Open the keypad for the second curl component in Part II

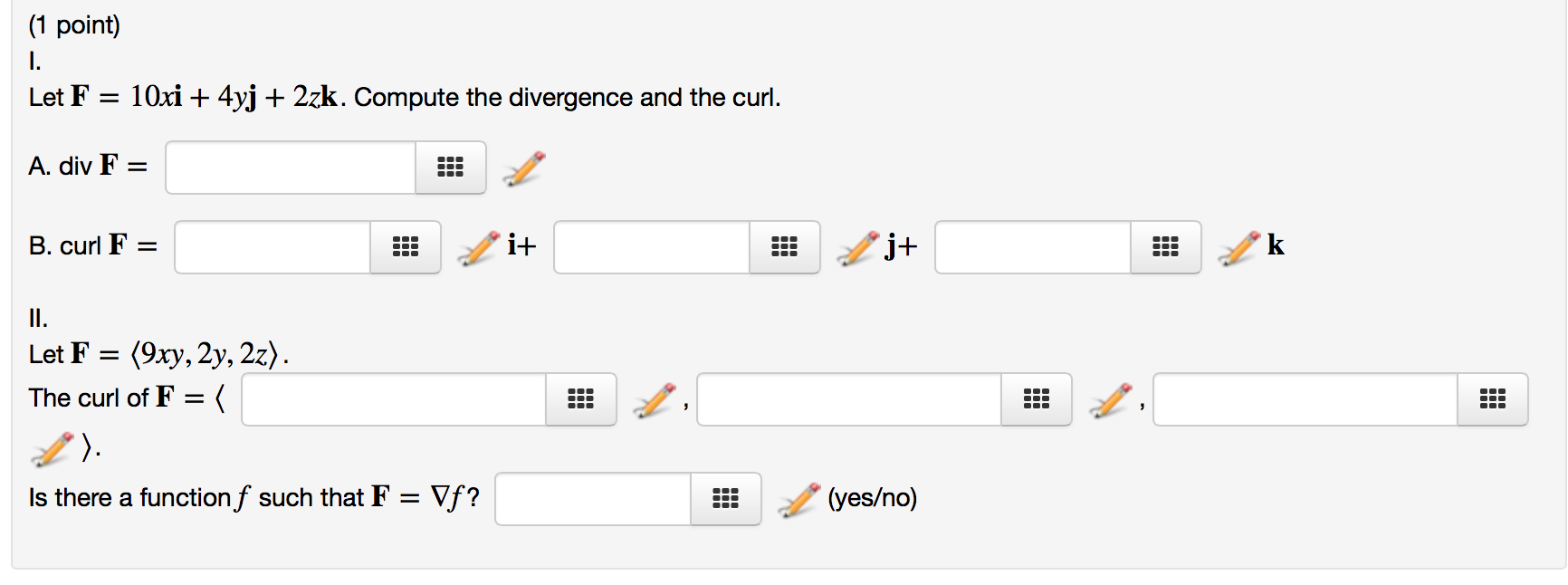pyautogui.click(x=1035, y=399)
